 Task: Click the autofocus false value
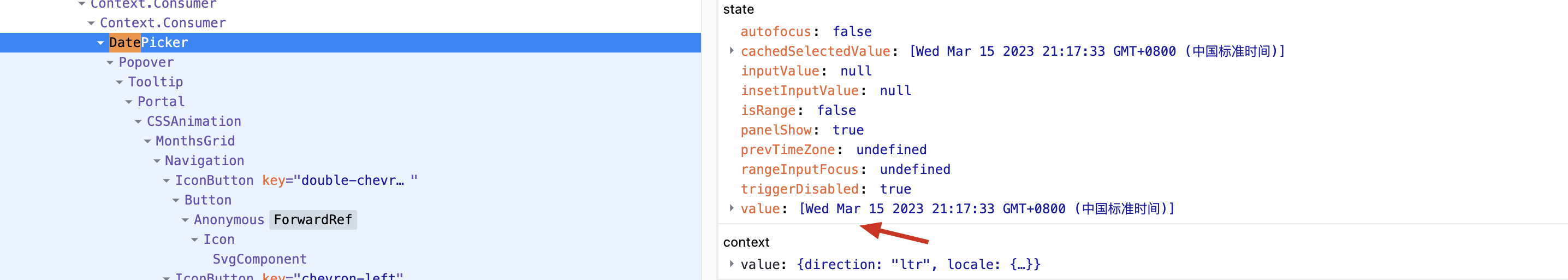click(852, 32)
